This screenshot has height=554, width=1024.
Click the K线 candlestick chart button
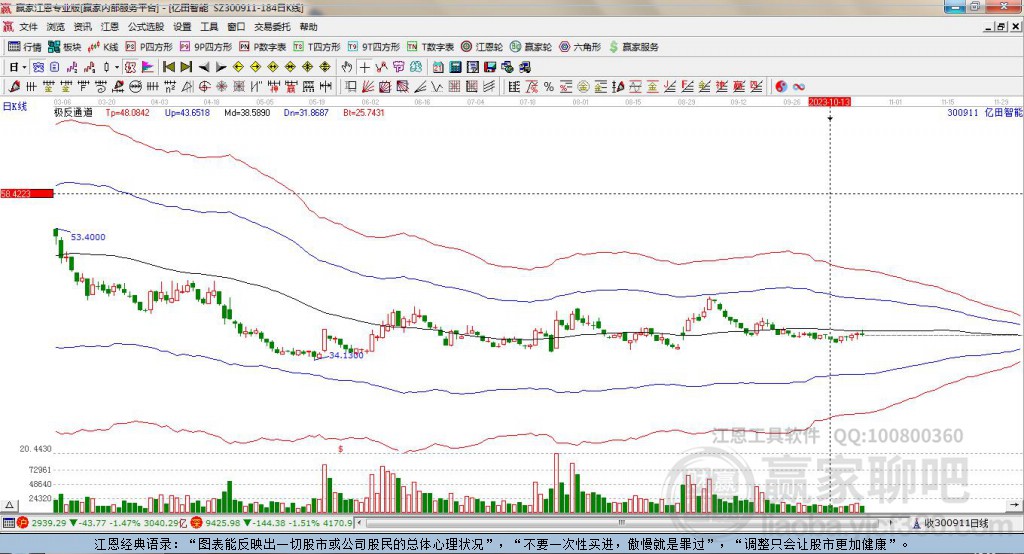(104, 47)
